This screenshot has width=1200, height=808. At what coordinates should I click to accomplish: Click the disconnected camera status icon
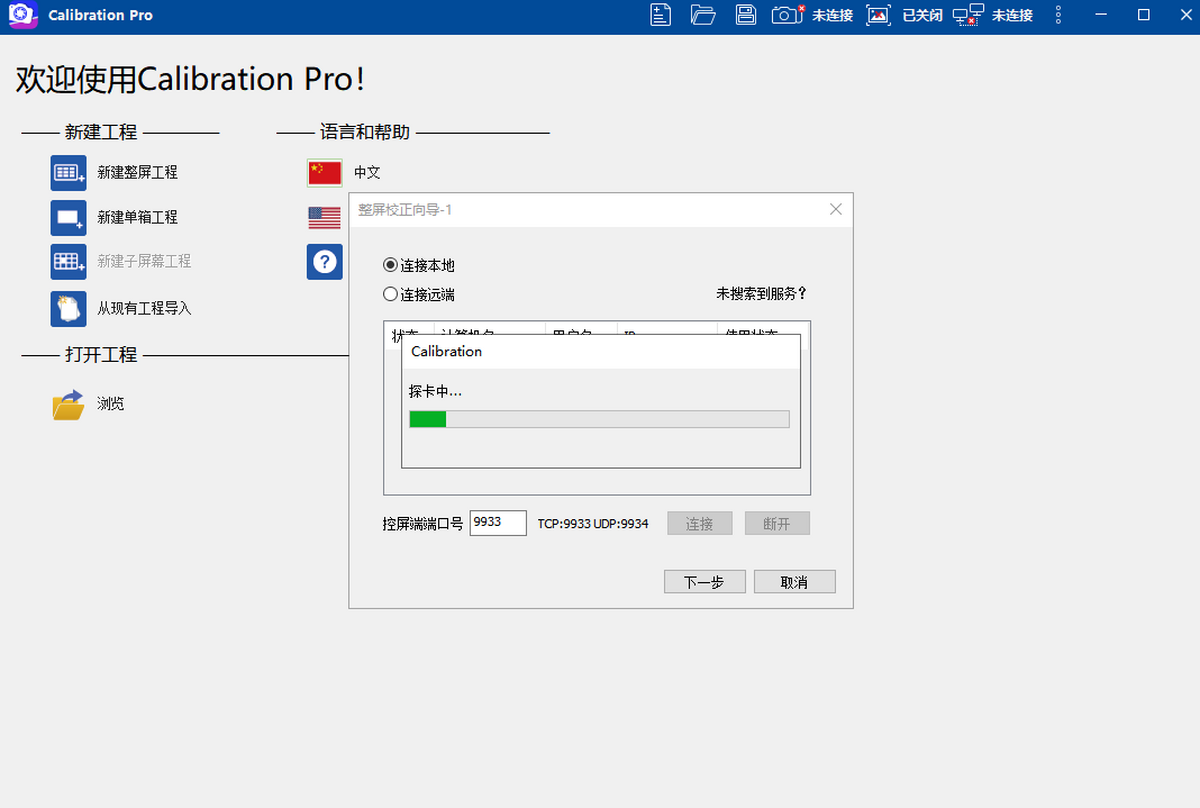(788, 15)
